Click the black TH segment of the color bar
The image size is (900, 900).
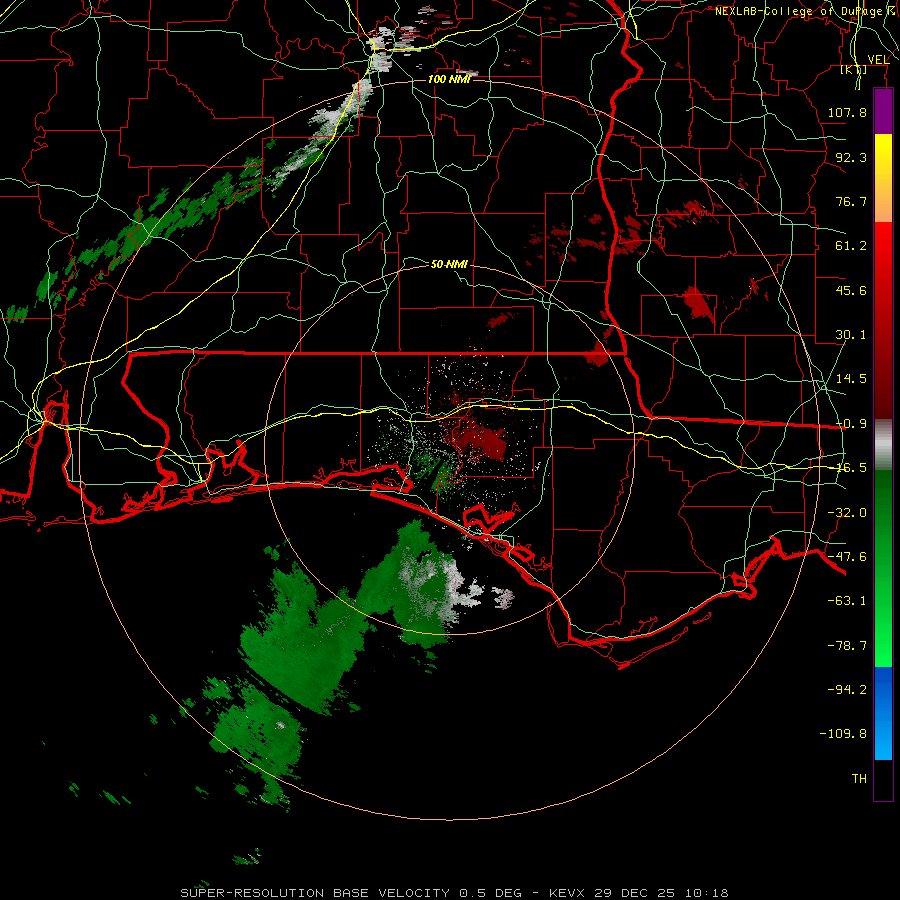tap(883, 779)
